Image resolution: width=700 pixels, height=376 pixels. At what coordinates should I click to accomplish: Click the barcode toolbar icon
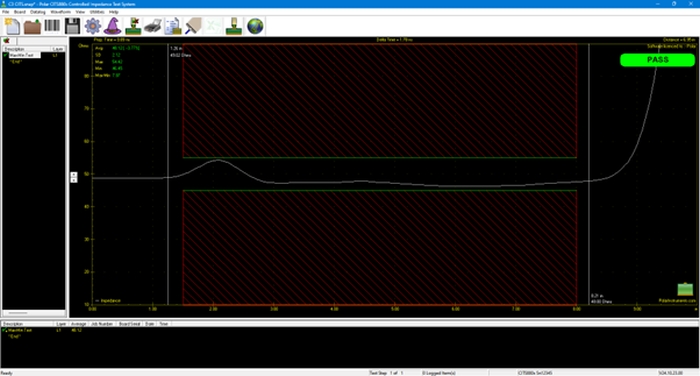pos(52,26)
